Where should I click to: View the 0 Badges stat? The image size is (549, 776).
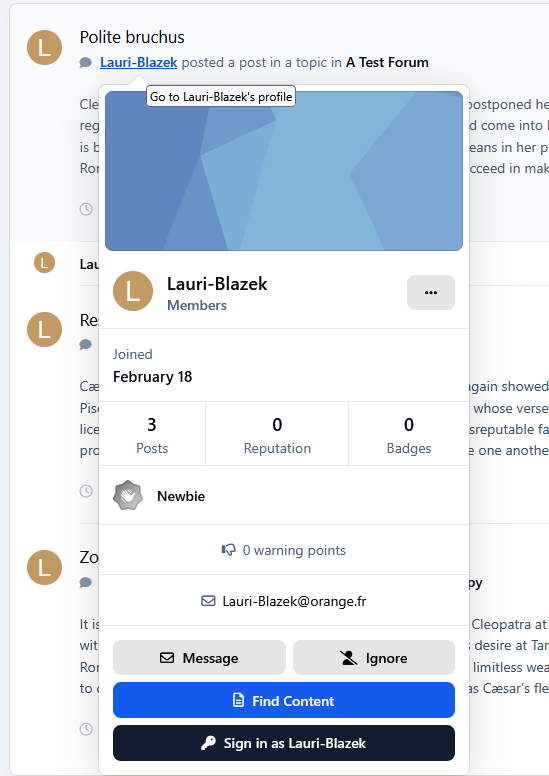409,434
